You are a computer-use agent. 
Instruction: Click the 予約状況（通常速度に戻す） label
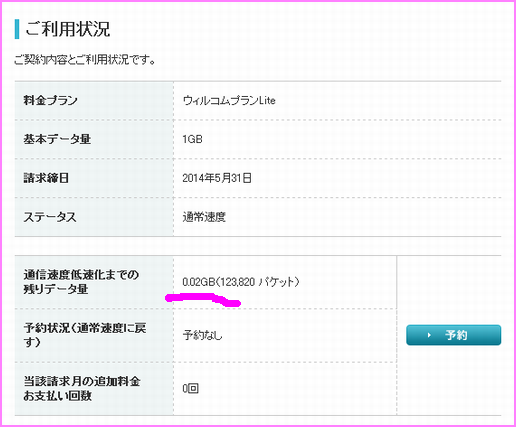[85, 335]
